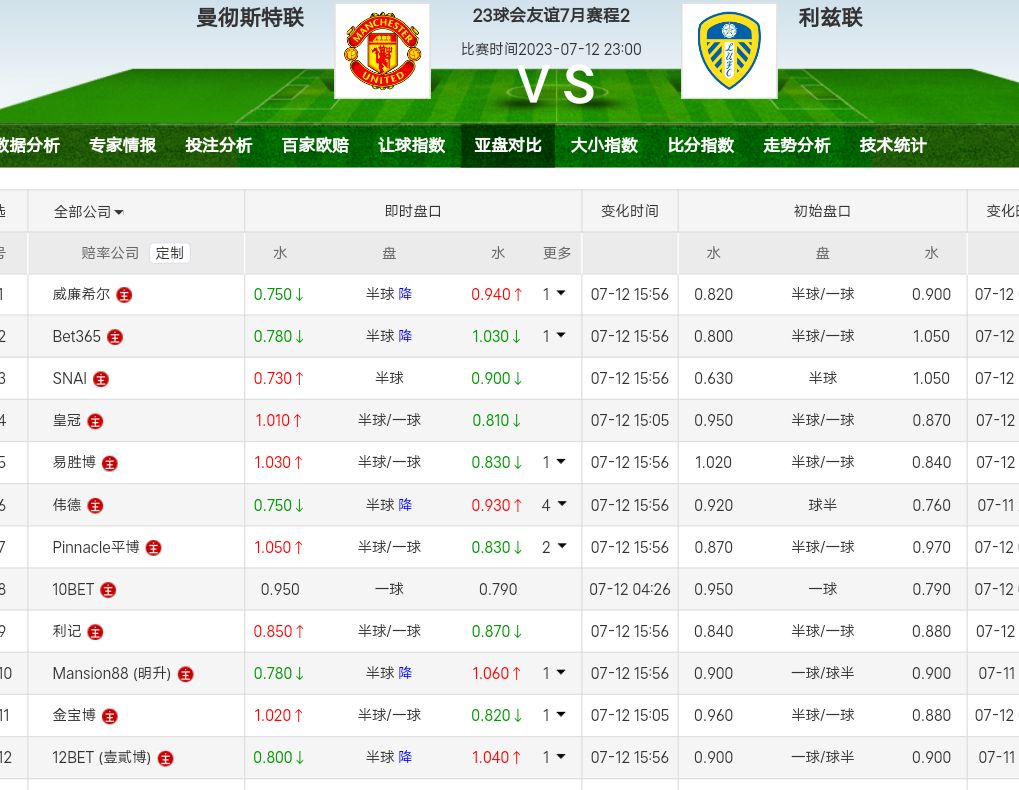Open the 全部公司 company filter dropdown
The image size is (1019, 790).
click(89, 212)
